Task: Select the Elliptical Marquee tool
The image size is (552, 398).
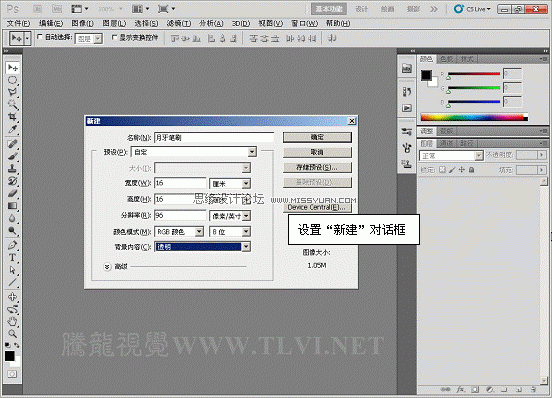Action: (x=13, y=80)
